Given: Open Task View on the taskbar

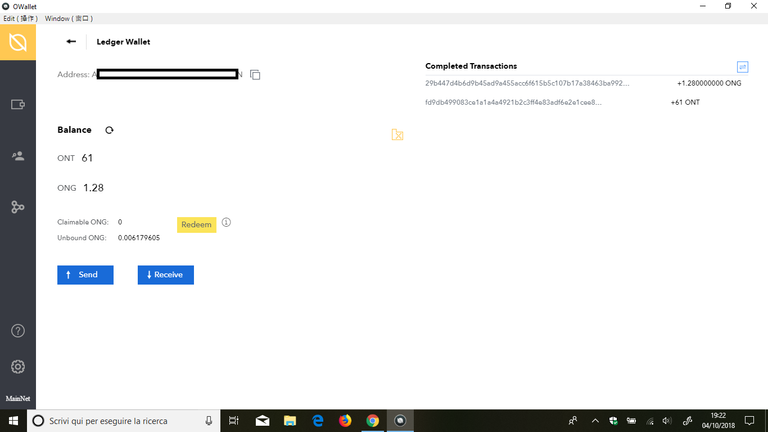Looking at the screenshot, I should coord(234,421).
